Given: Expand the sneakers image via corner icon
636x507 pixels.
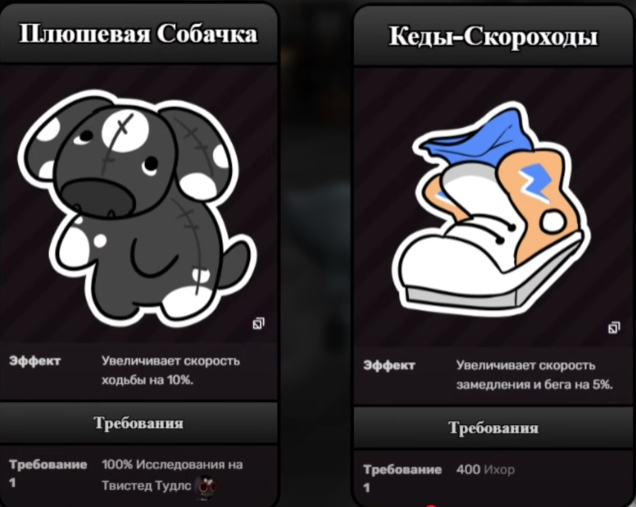Looking at the screenshot, I should [x=614, y=327].
